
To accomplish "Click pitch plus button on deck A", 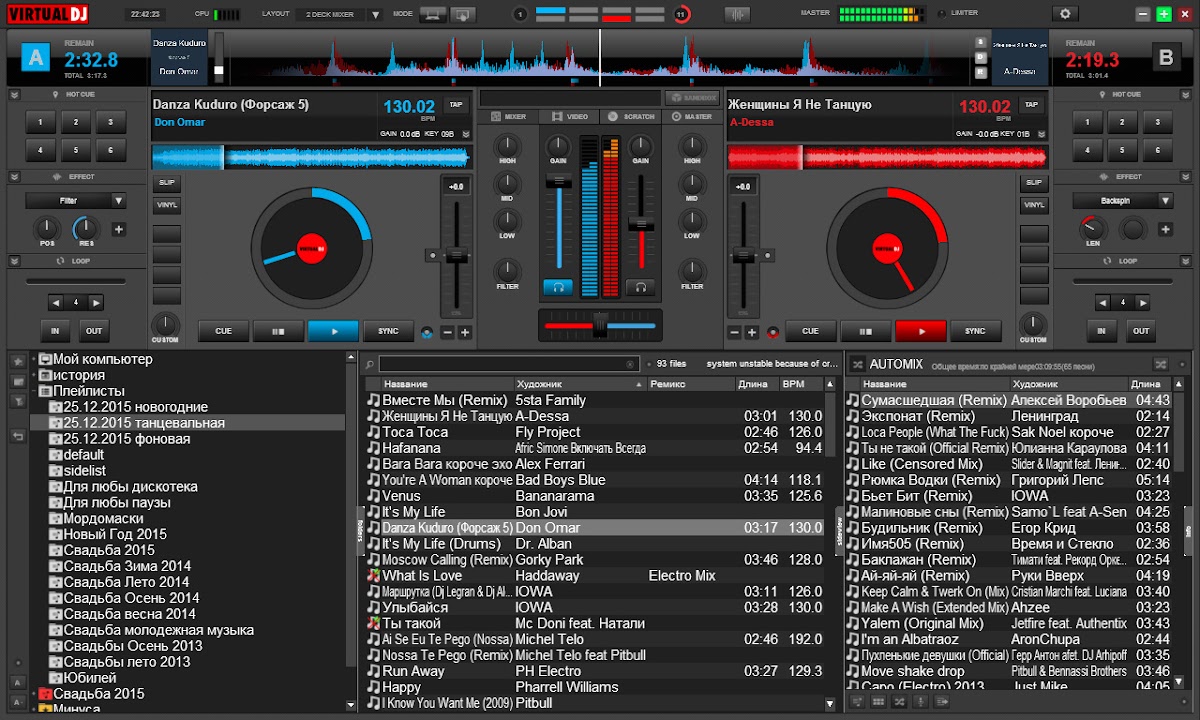I will (x=465, y=332).
